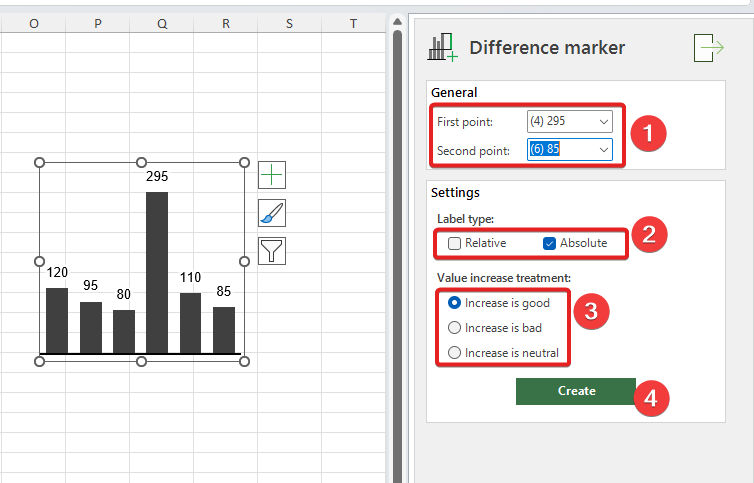Click the first bar labeled 120

(57, 320)
